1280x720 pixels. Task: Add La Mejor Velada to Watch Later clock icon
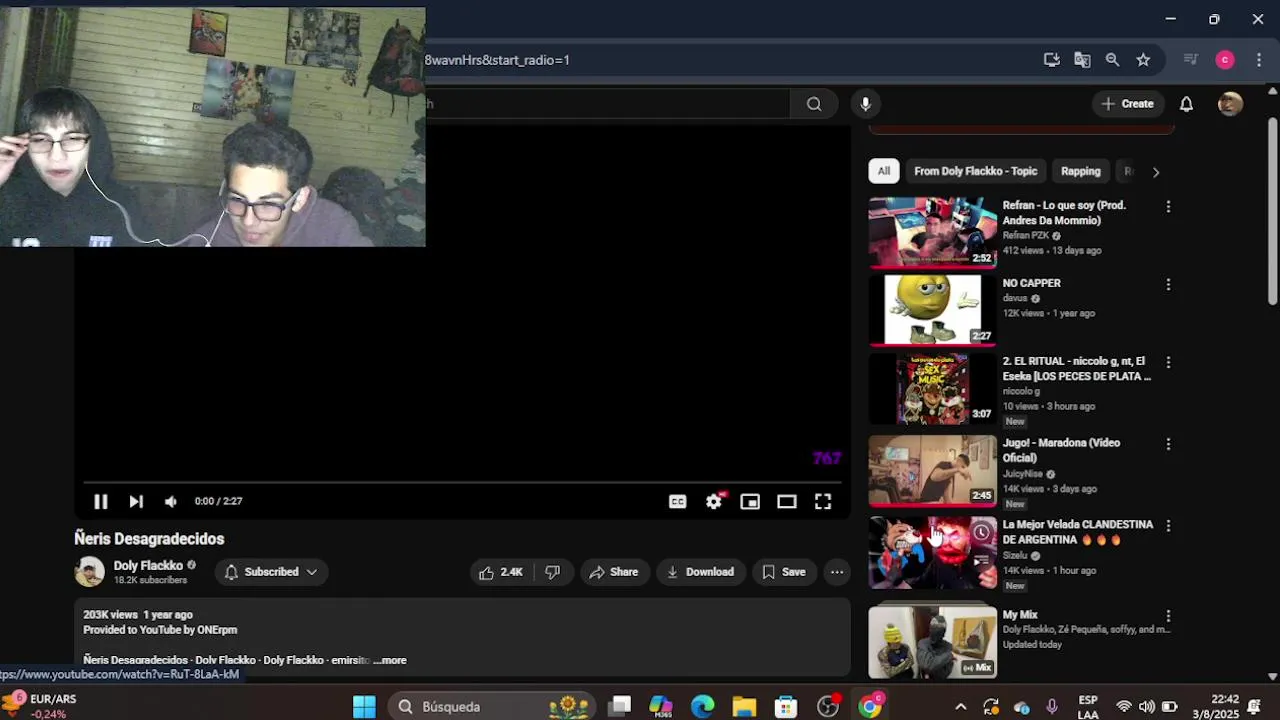click(982, 532)
